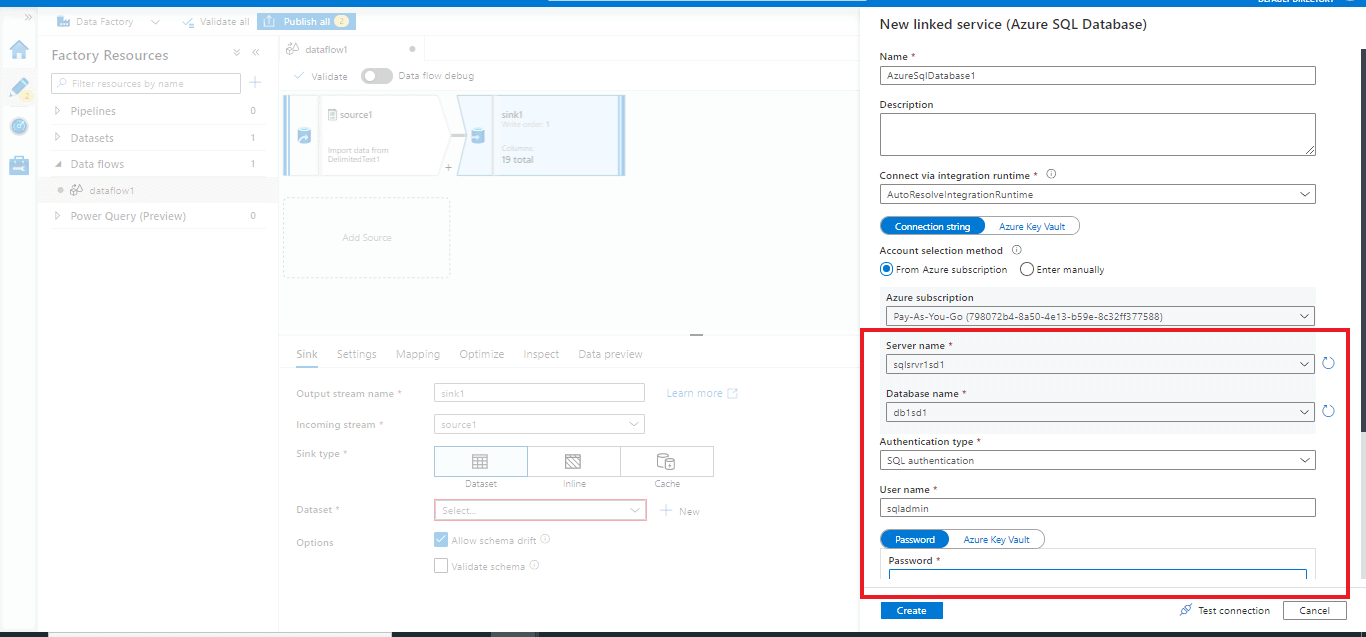Switch to the Optimize tab
Screen dimensions: 1366x637
coord(482,354)
